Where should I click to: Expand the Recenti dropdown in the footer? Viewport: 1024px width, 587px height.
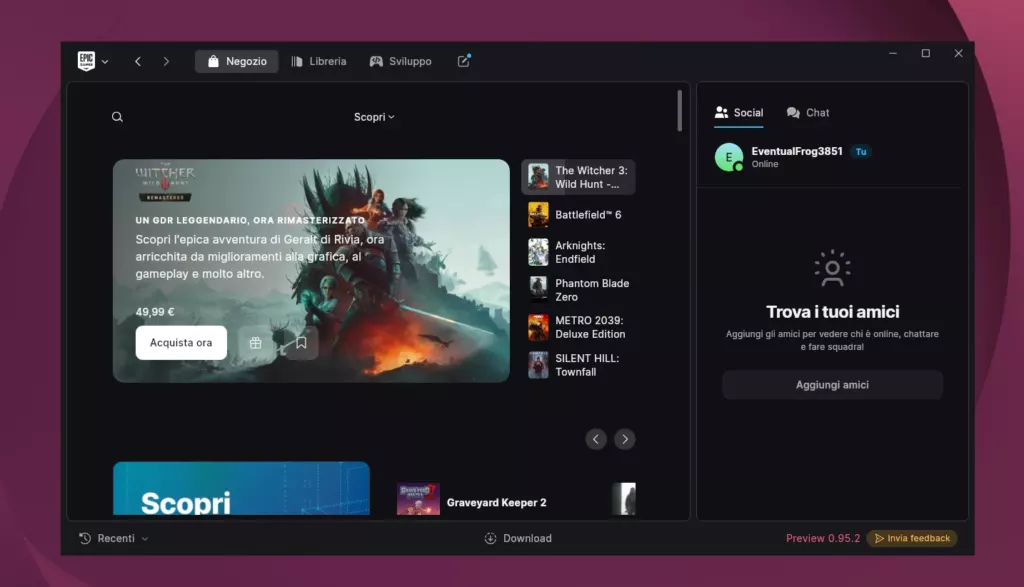(114, 539)
